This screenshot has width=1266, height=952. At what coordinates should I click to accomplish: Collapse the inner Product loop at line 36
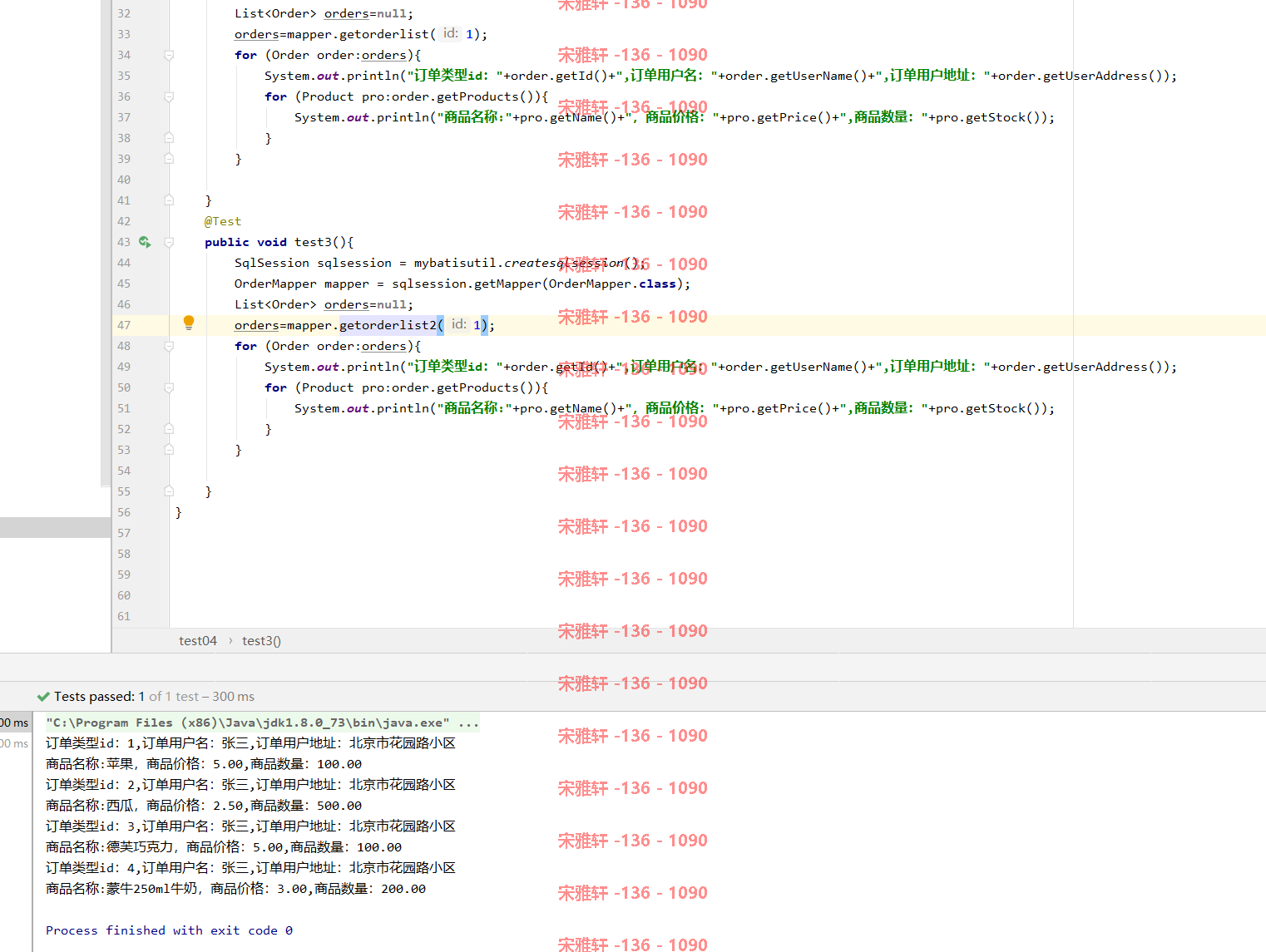point(169,96)
